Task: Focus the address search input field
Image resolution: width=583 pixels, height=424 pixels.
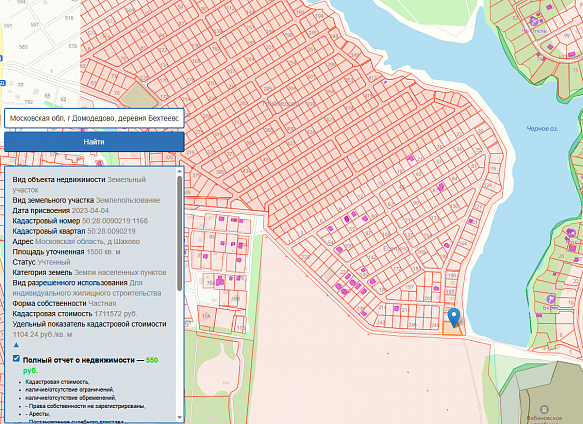Action: pos(94,118)
